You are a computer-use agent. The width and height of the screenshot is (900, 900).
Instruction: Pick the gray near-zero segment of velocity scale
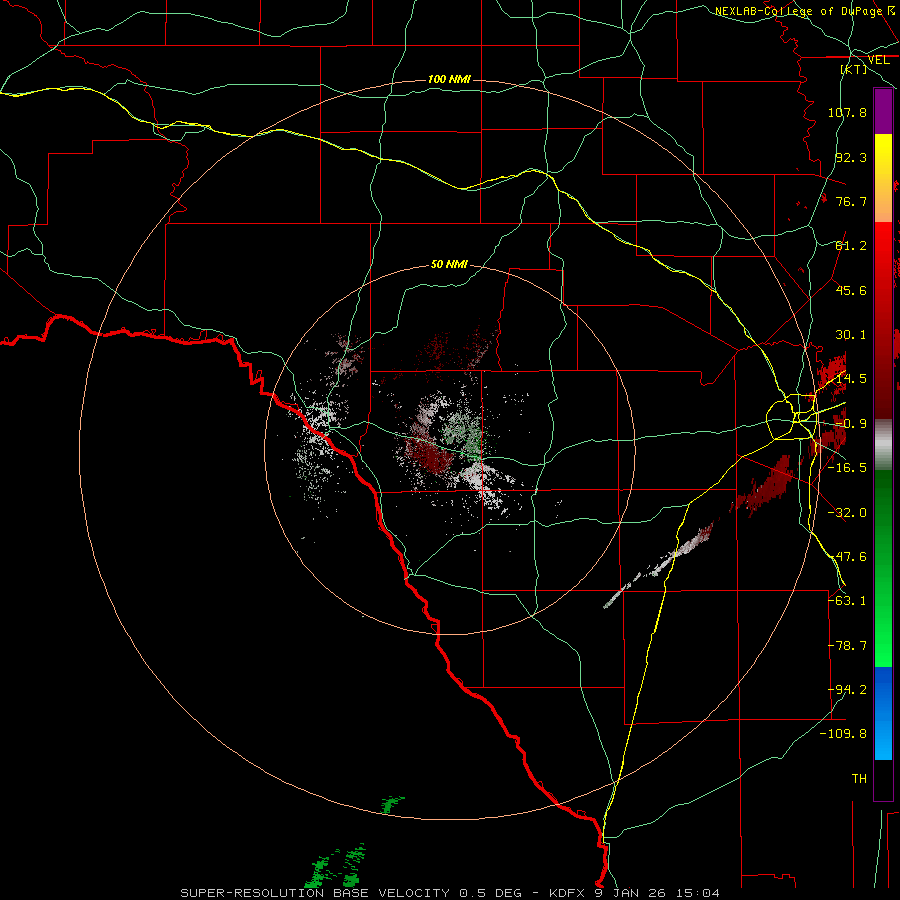883,444
